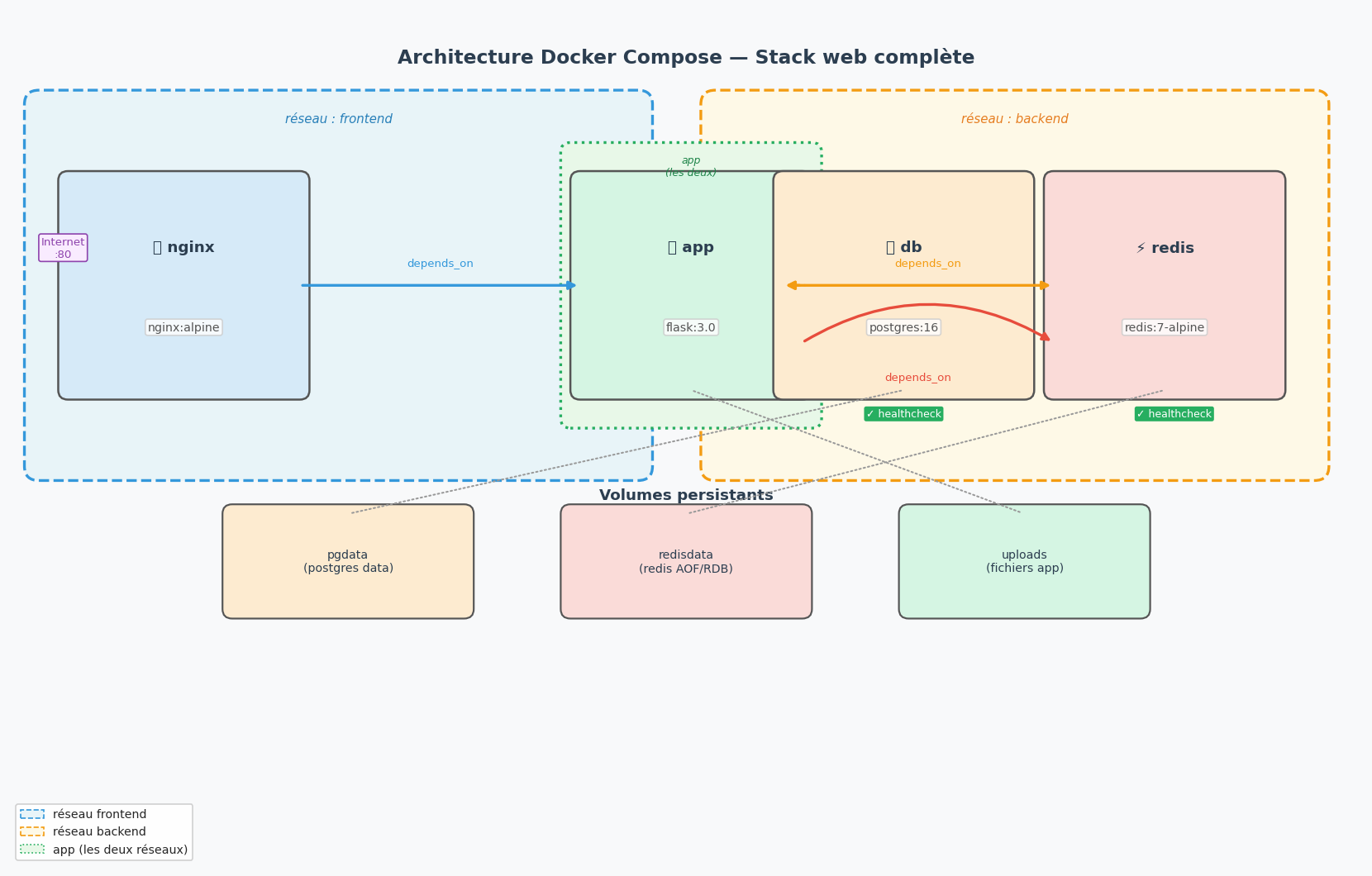Click the nginx service title
Viewport: 1372px width, 876px height.
click(x=183, y=248)
